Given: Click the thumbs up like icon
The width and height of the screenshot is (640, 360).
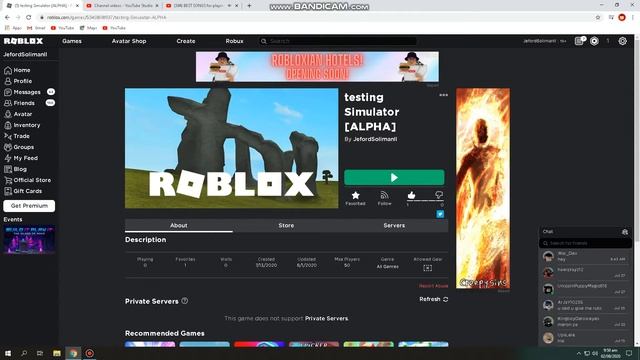Looking at the screenshot, I should tap(411, 195).
